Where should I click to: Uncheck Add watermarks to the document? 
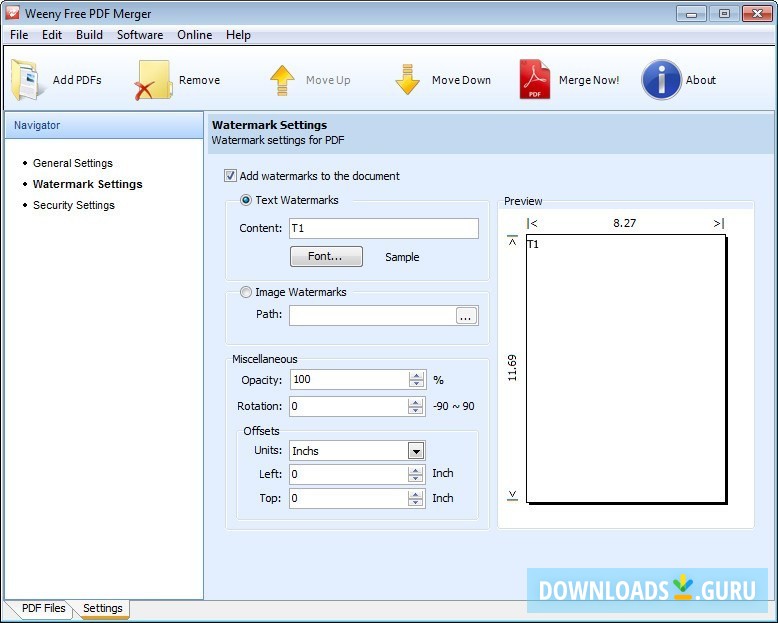pos(231,176)
